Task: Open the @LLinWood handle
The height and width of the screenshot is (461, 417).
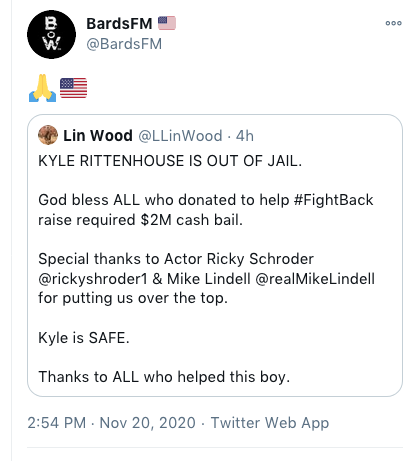Action: pos(180,136)
